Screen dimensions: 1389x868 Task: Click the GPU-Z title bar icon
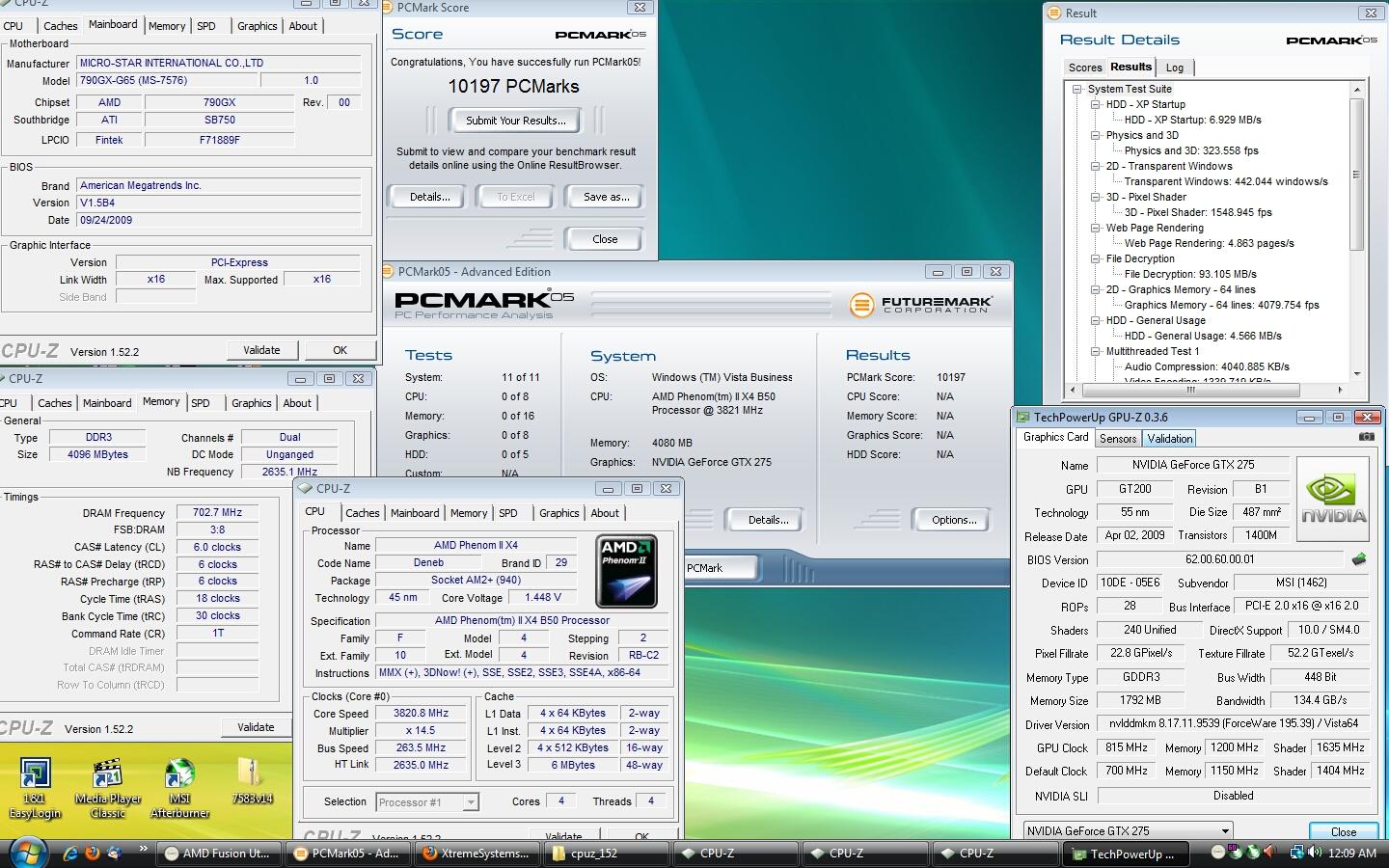click(1023, 418)
